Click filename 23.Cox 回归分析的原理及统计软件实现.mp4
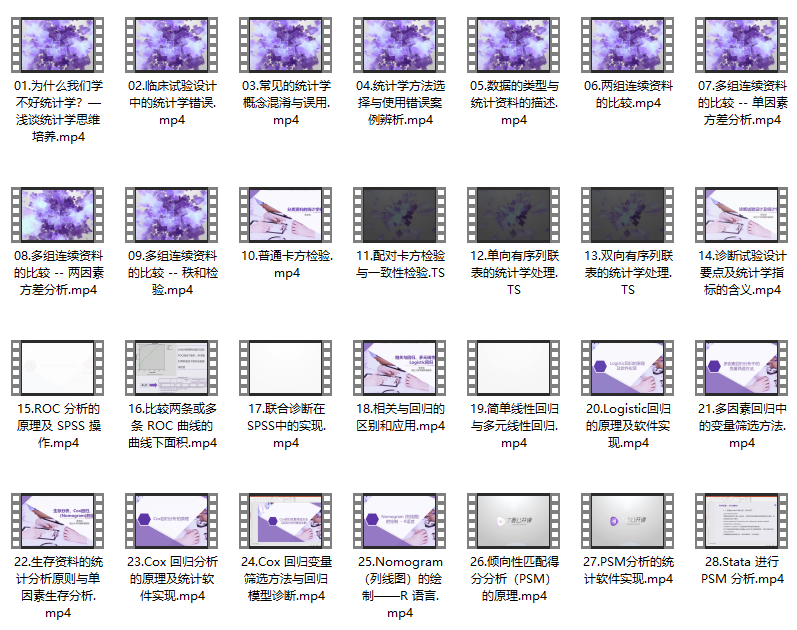This screenshot has width=797, height=630. (172, 579)
